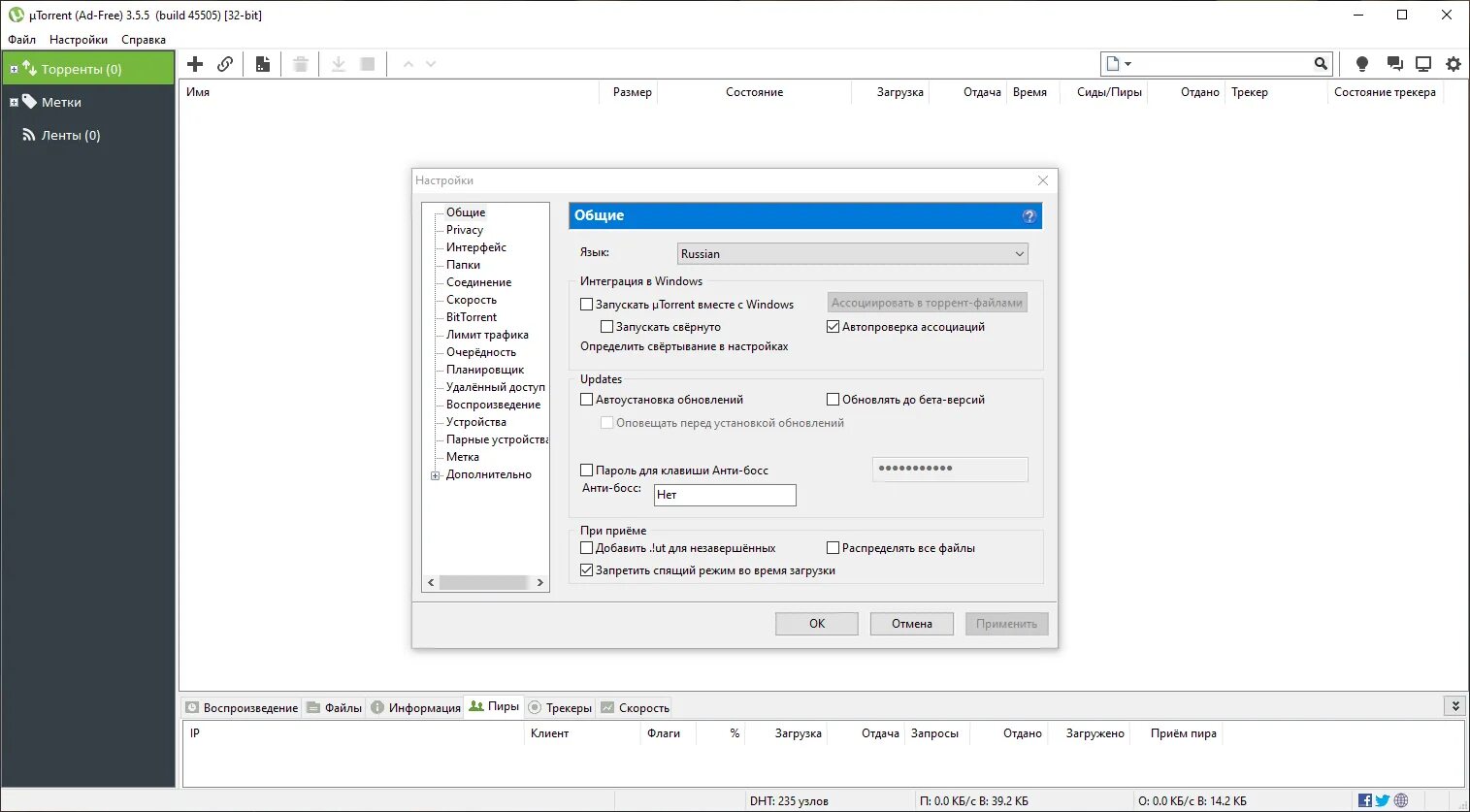Viewport: 1470px width, 812px height.
Task: Switch to the Информация tab
Action: (415, 707)
